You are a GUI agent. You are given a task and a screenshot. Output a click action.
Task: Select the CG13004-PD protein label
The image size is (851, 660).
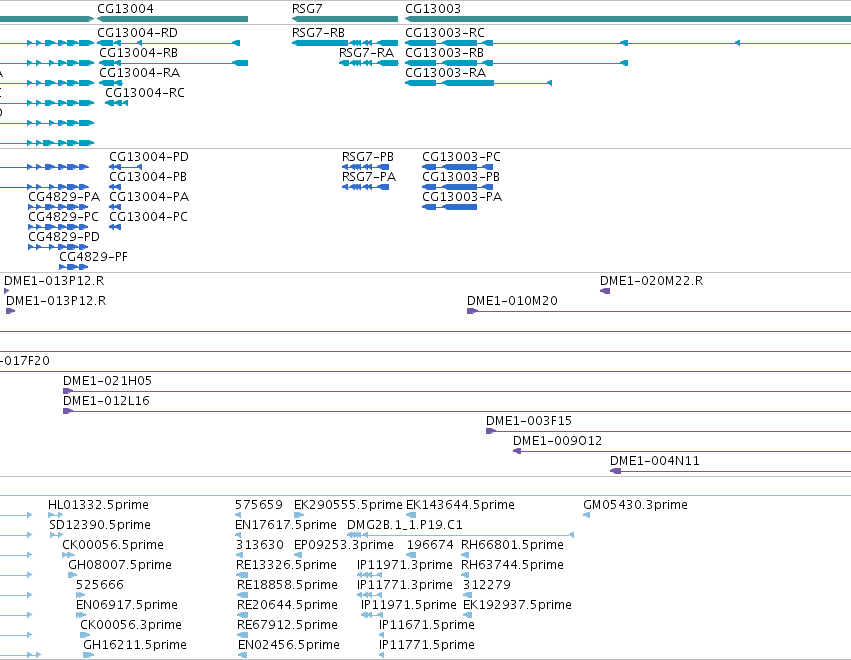(149, 157)
